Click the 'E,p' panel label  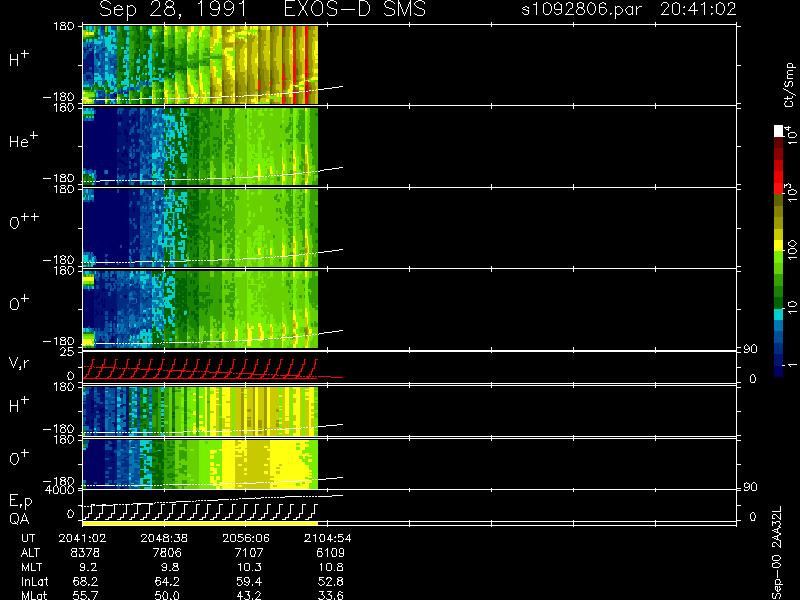point(20,502)
